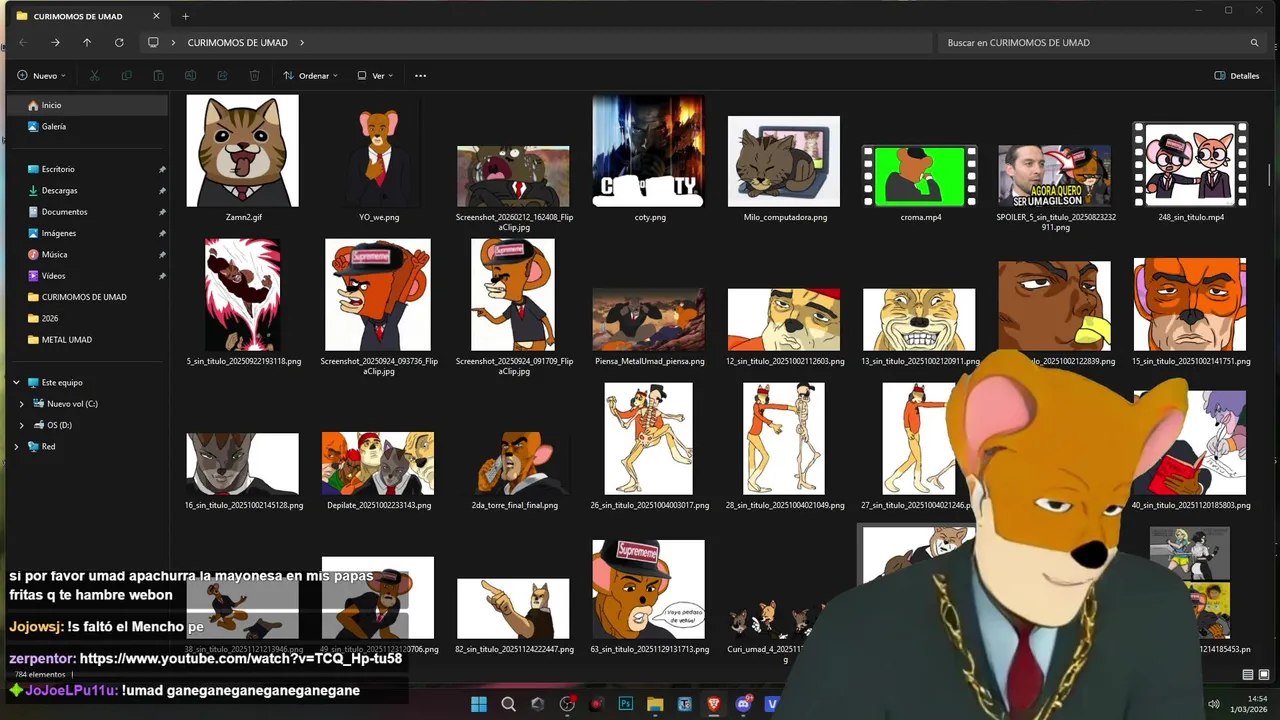Viewport: 1280px width, 720px height.
Task: Expand chevron after CURIMOMOS DE UMAD in address bar
Action: [301, 43]
